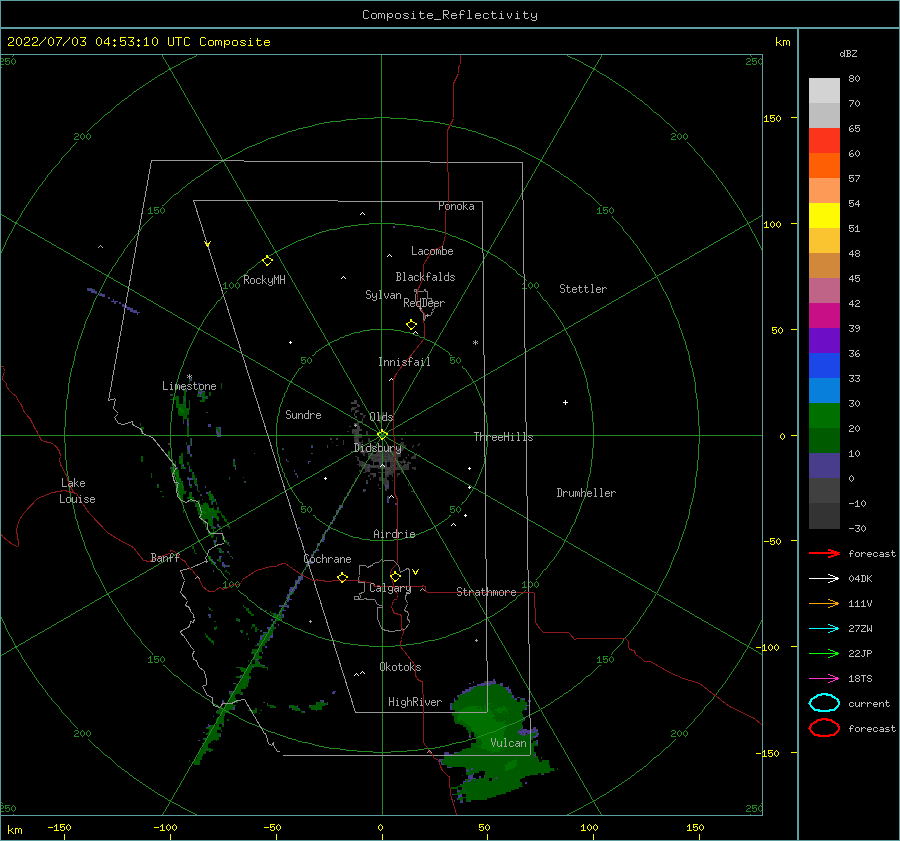Click the cyan current ellipse legend icon
Screen dimensions: 900x841
tap(824, 703)
